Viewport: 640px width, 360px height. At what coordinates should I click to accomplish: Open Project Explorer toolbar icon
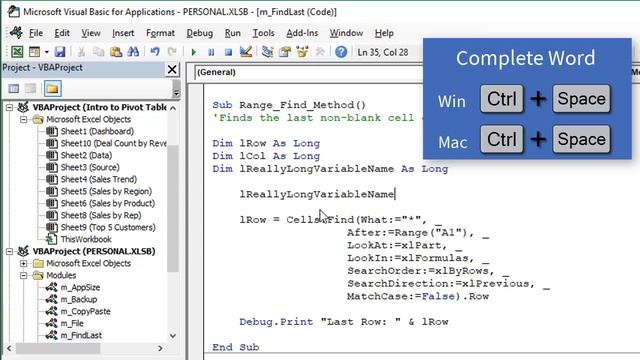267,52
